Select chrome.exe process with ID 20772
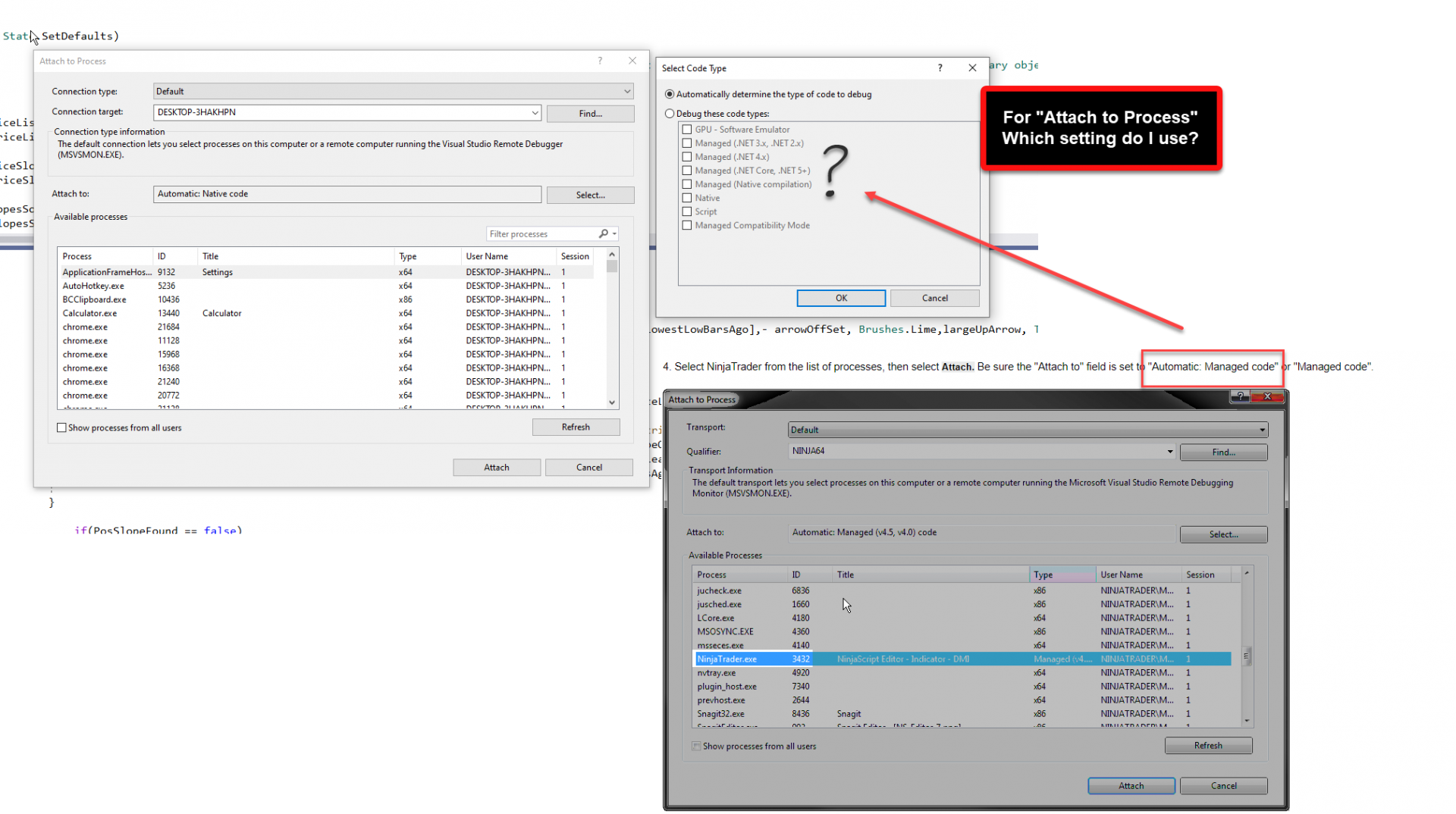Screen dimensions: 1456x814 pyautogui.click(x=325, y=396)
